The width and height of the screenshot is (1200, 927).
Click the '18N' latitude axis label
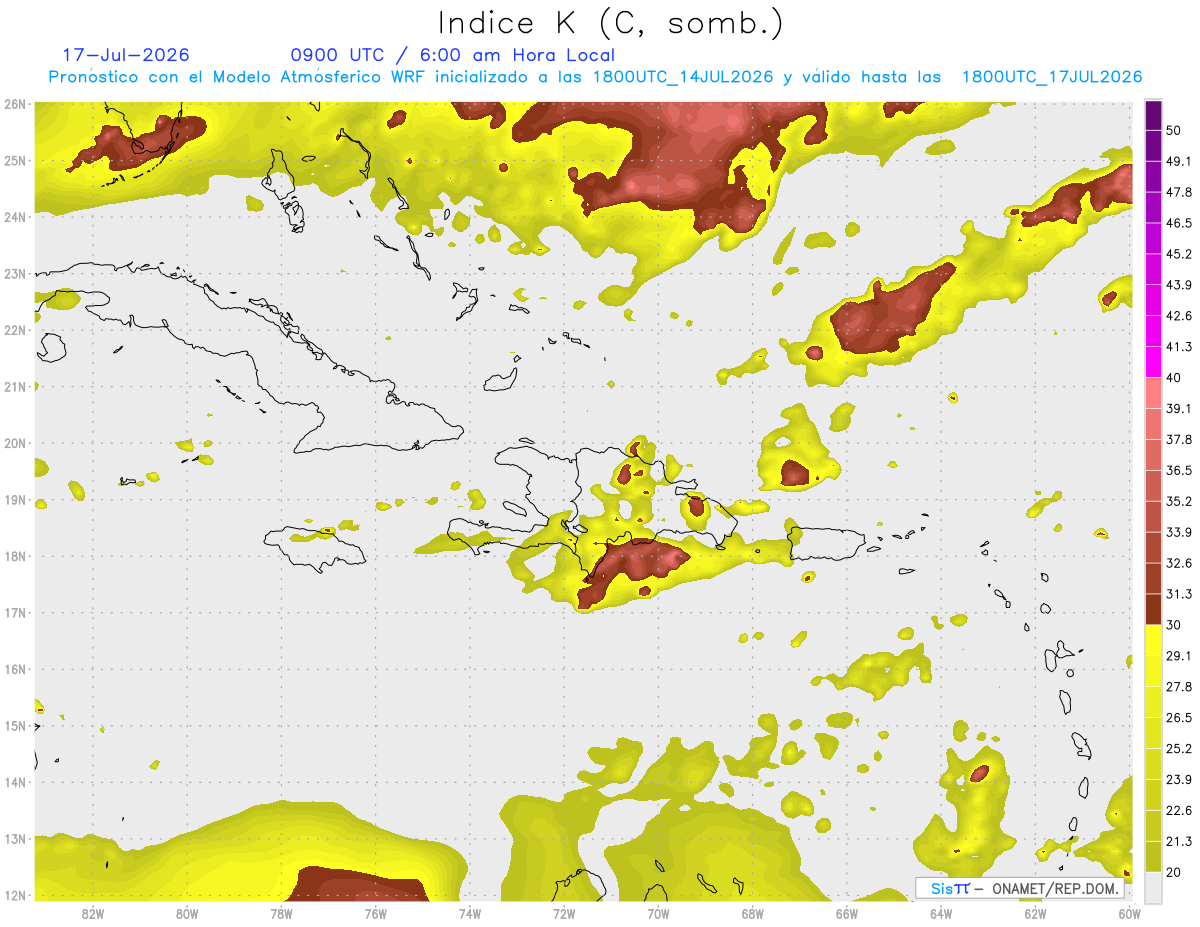(15, 556)
